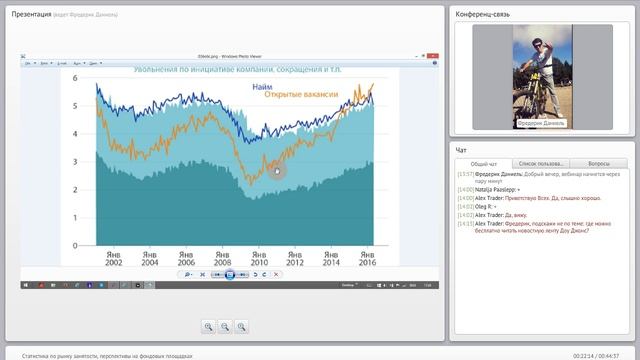Click Alex Trader's message 'Да, вижу'
Viewport: 640px width, 360px height.
tap(492, 215)
